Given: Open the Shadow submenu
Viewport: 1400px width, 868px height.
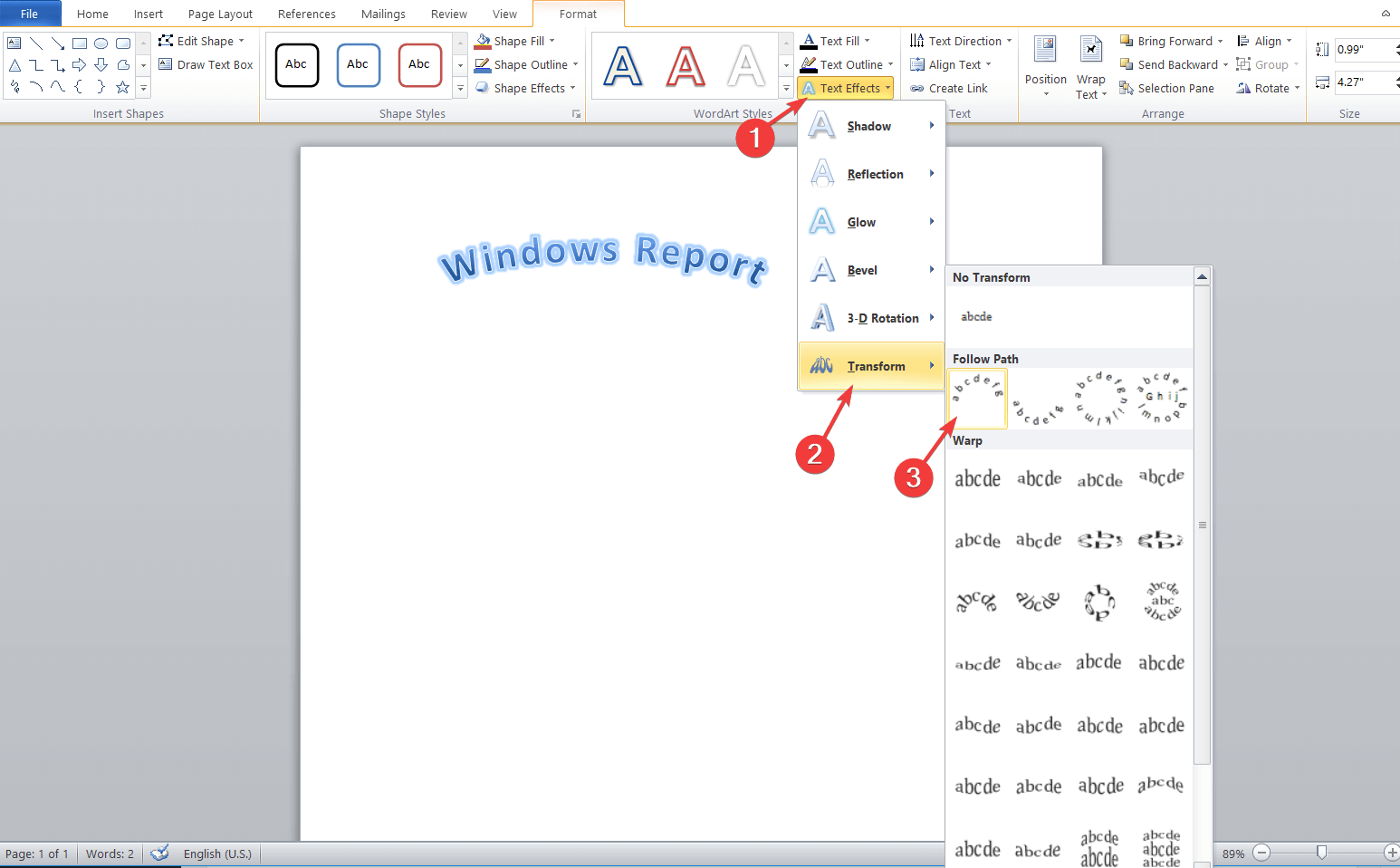Looking at the screenshot, I should tap(871, 126).
